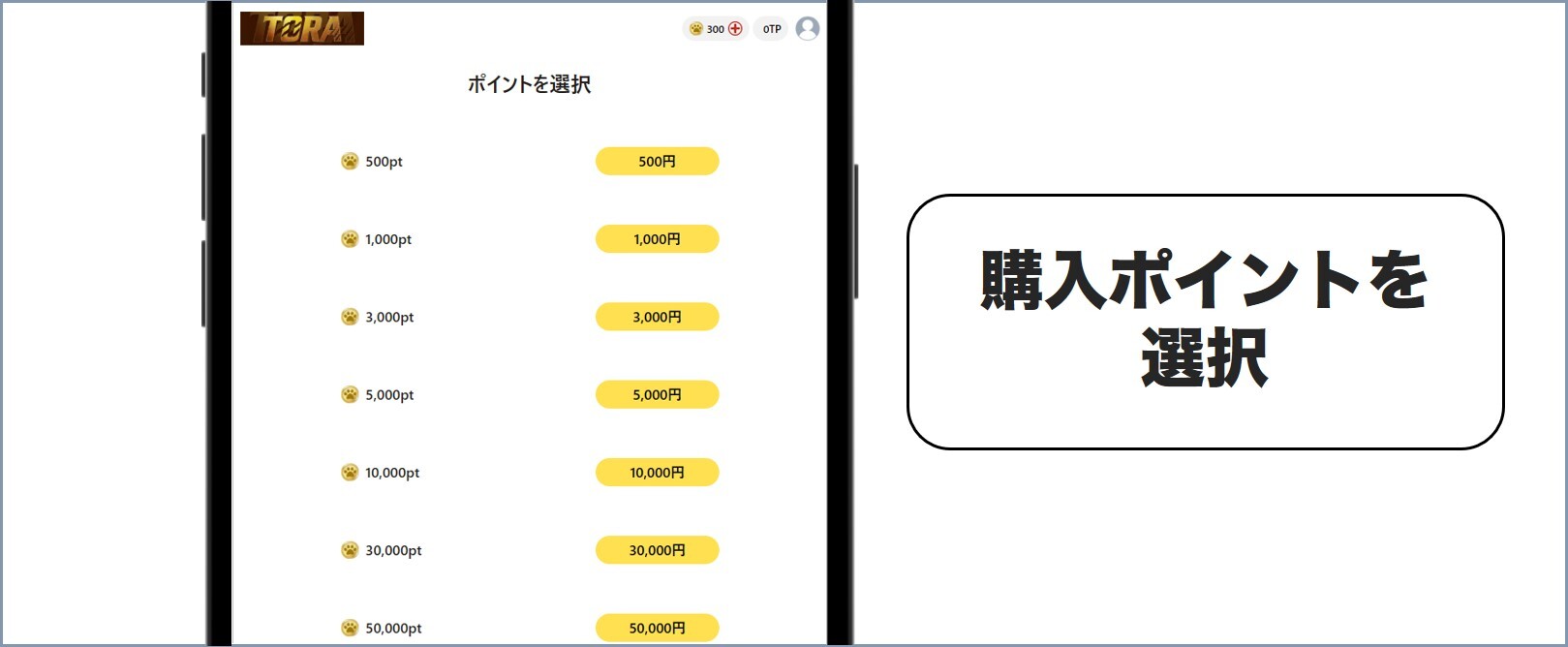Click the 5,000pt label text
The image size is (1568, 647).
tap(389, 395)
